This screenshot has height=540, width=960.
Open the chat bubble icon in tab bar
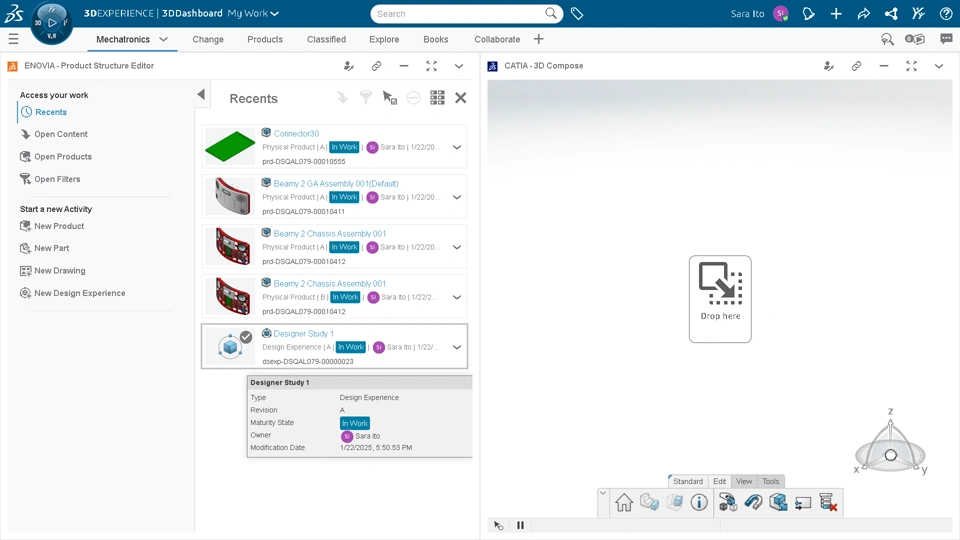[946, 39]
